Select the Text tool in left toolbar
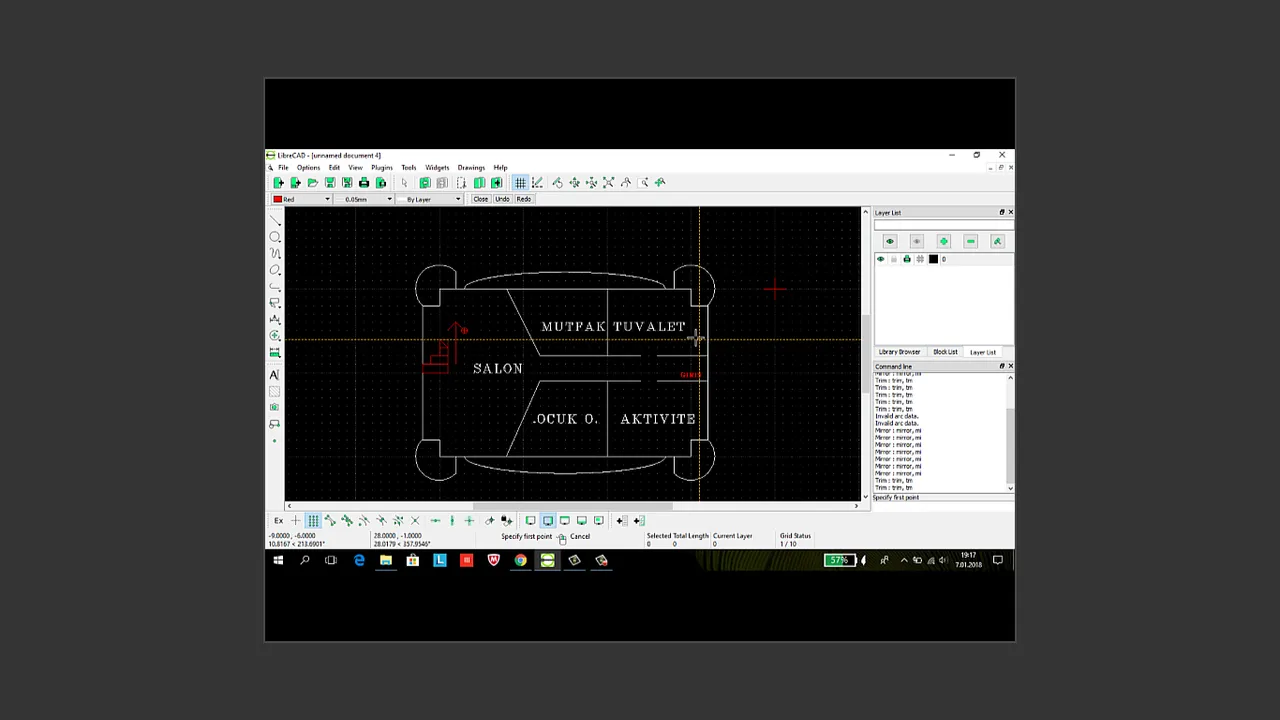Screen dimensions: 1280x720 point(275,374)
